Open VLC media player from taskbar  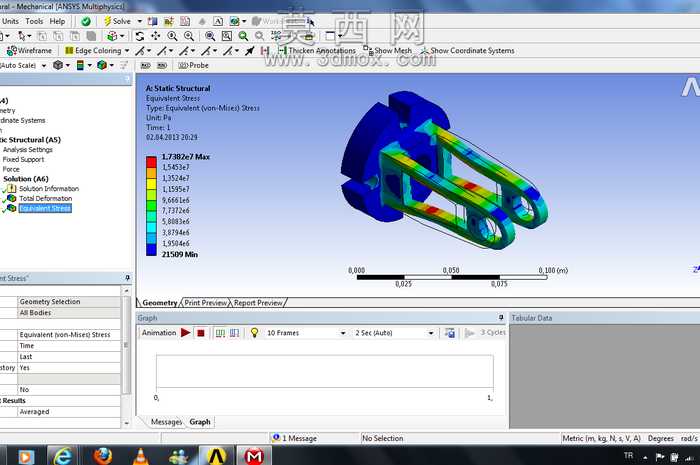[x=141, y=456]
